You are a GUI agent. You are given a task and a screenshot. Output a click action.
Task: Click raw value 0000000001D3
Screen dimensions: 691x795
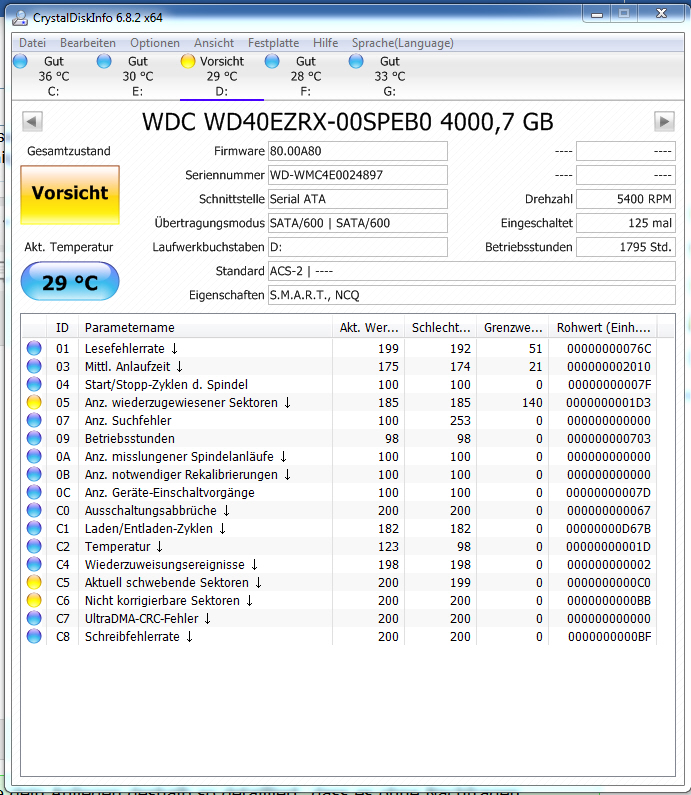click(608, 403)
